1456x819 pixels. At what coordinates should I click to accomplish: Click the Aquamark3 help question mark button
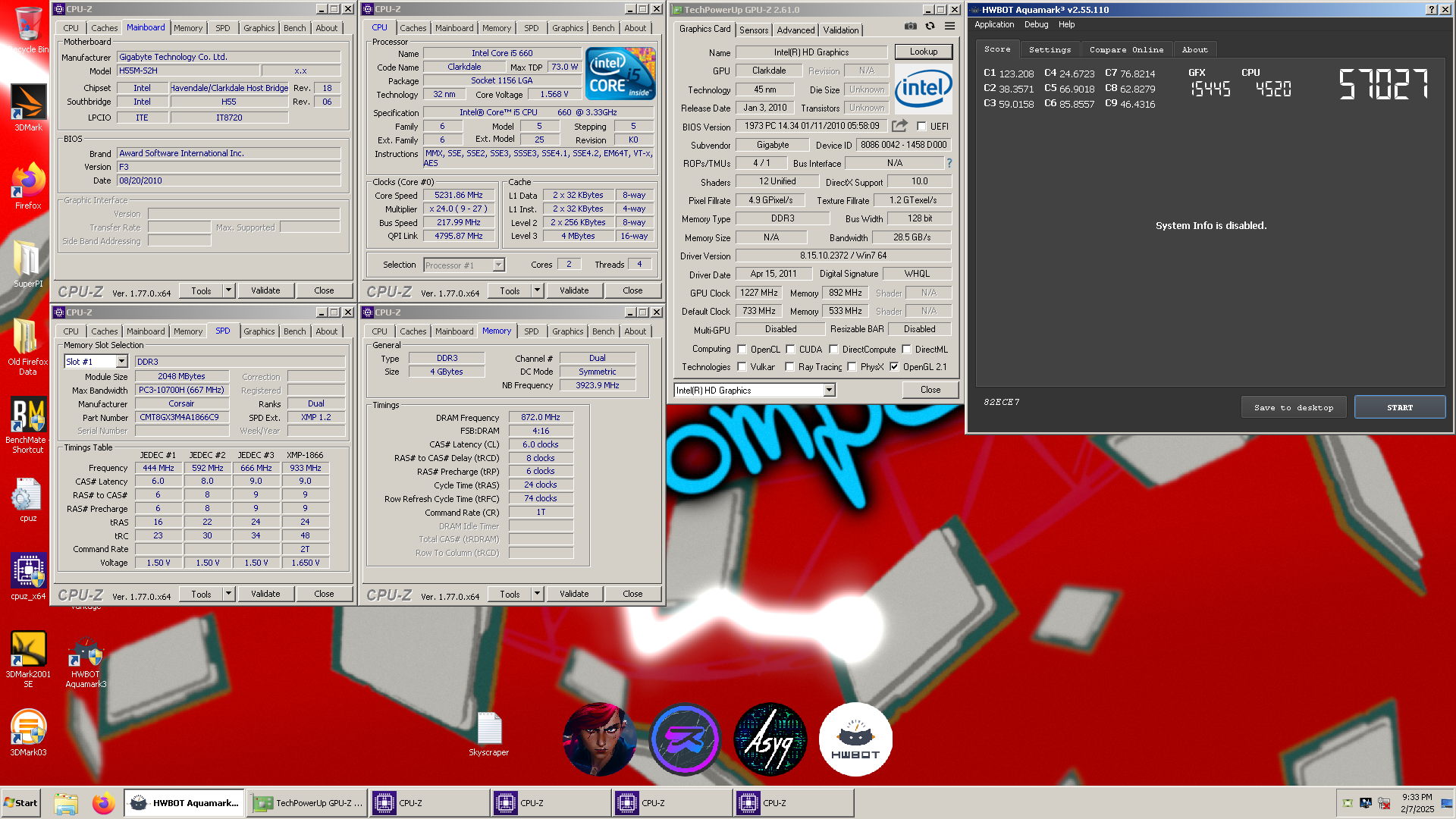click(1431, 10)
